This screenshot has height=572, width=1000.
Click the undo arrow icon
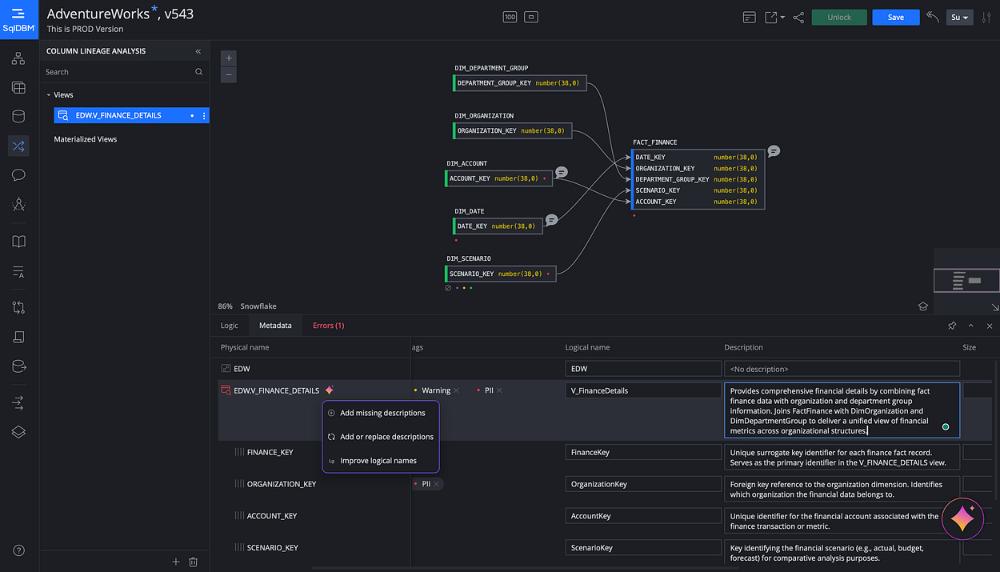click(x=932, y=17)
